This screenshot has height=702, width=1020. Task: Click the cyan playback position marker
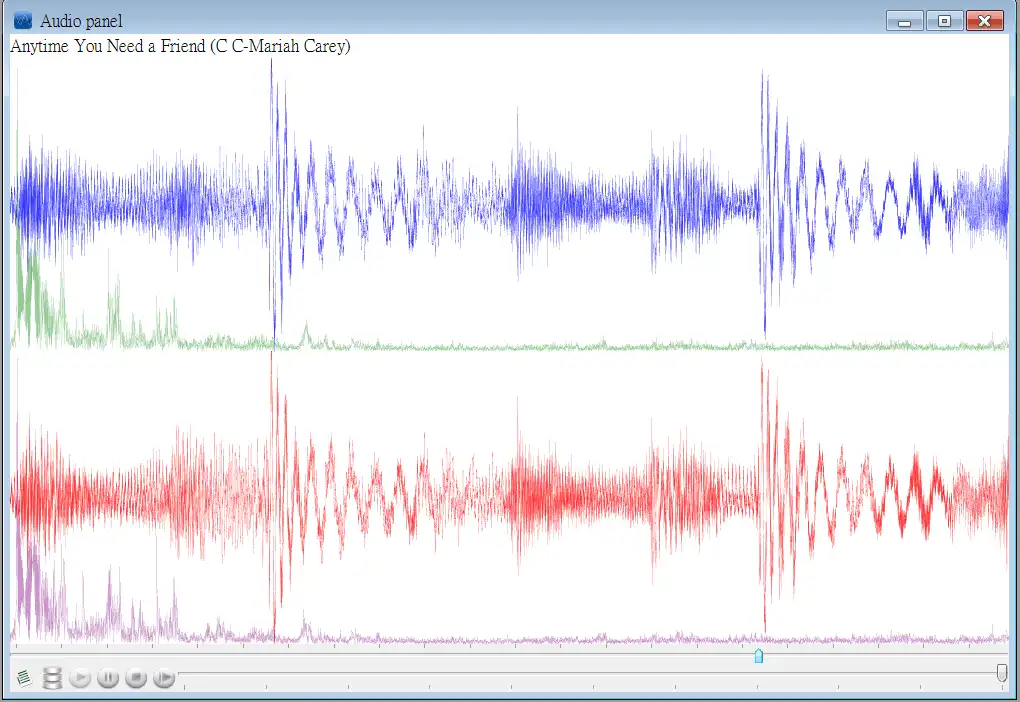pos(758,656)
